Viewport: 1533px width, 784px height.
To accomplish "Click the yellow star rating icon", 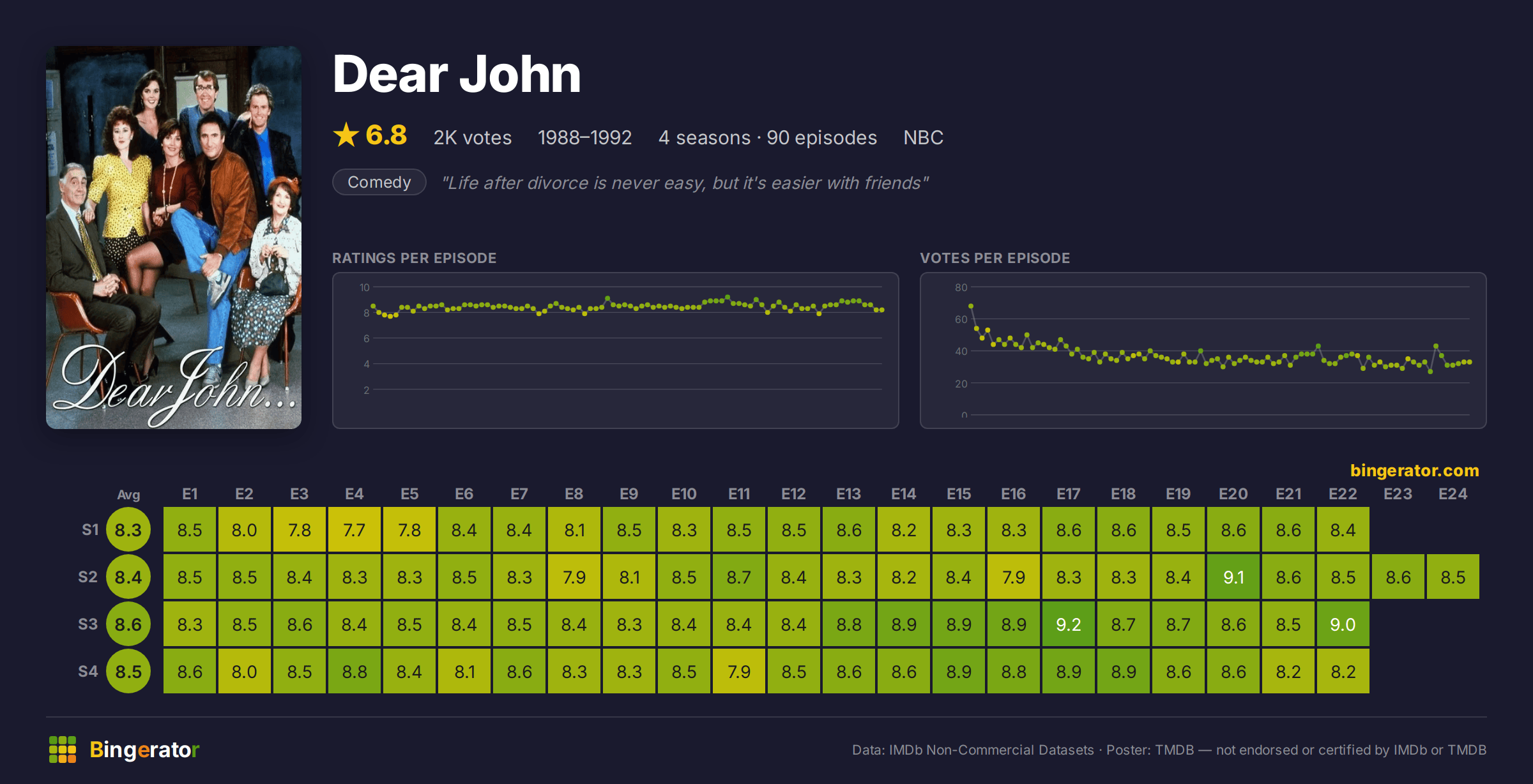I will [346, 135].
